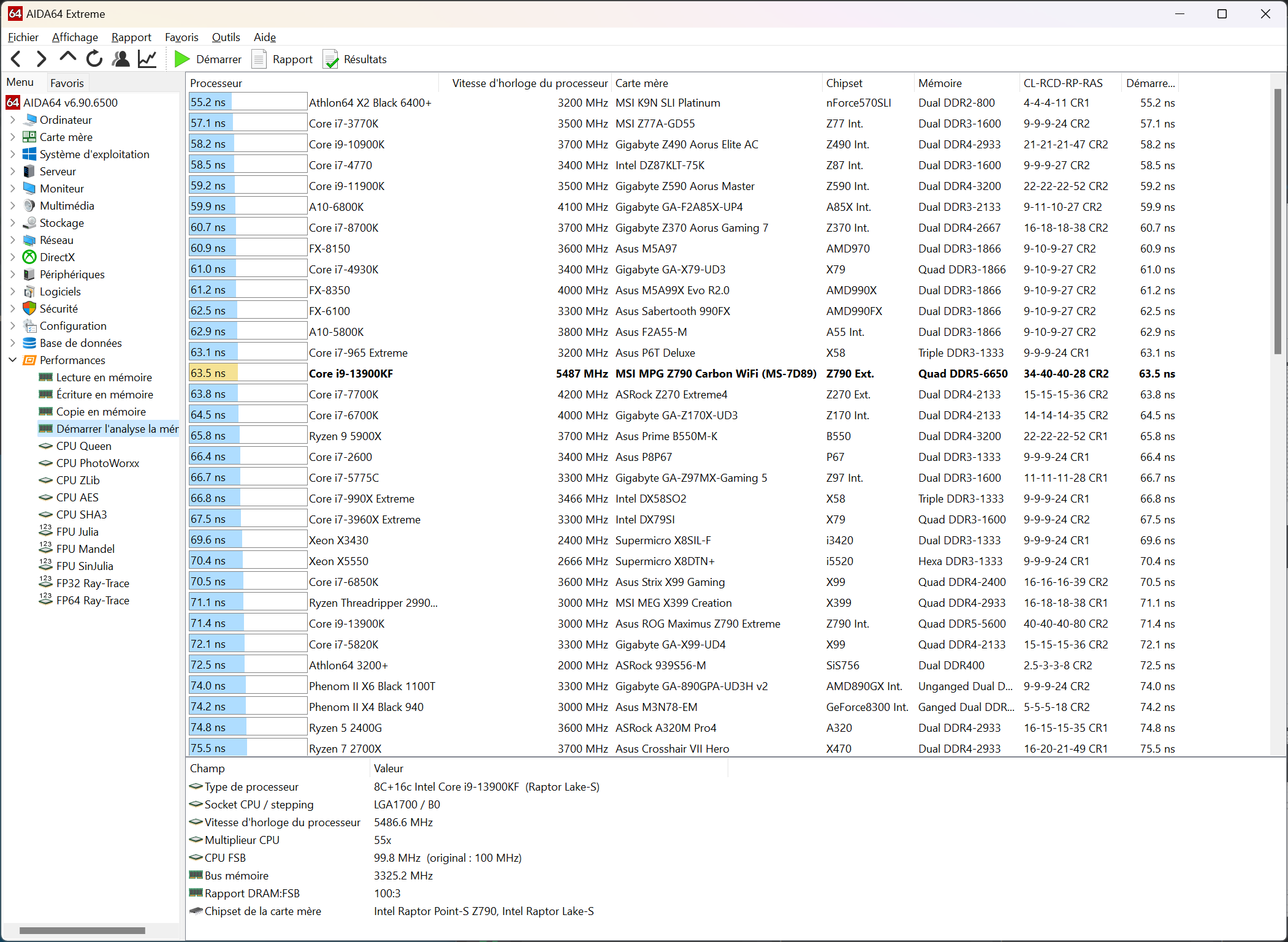Image resolution: width=1288 pixels, height=942 pixels.
Task: Expand the Carte mère tree node
Action: coord(13,137)
